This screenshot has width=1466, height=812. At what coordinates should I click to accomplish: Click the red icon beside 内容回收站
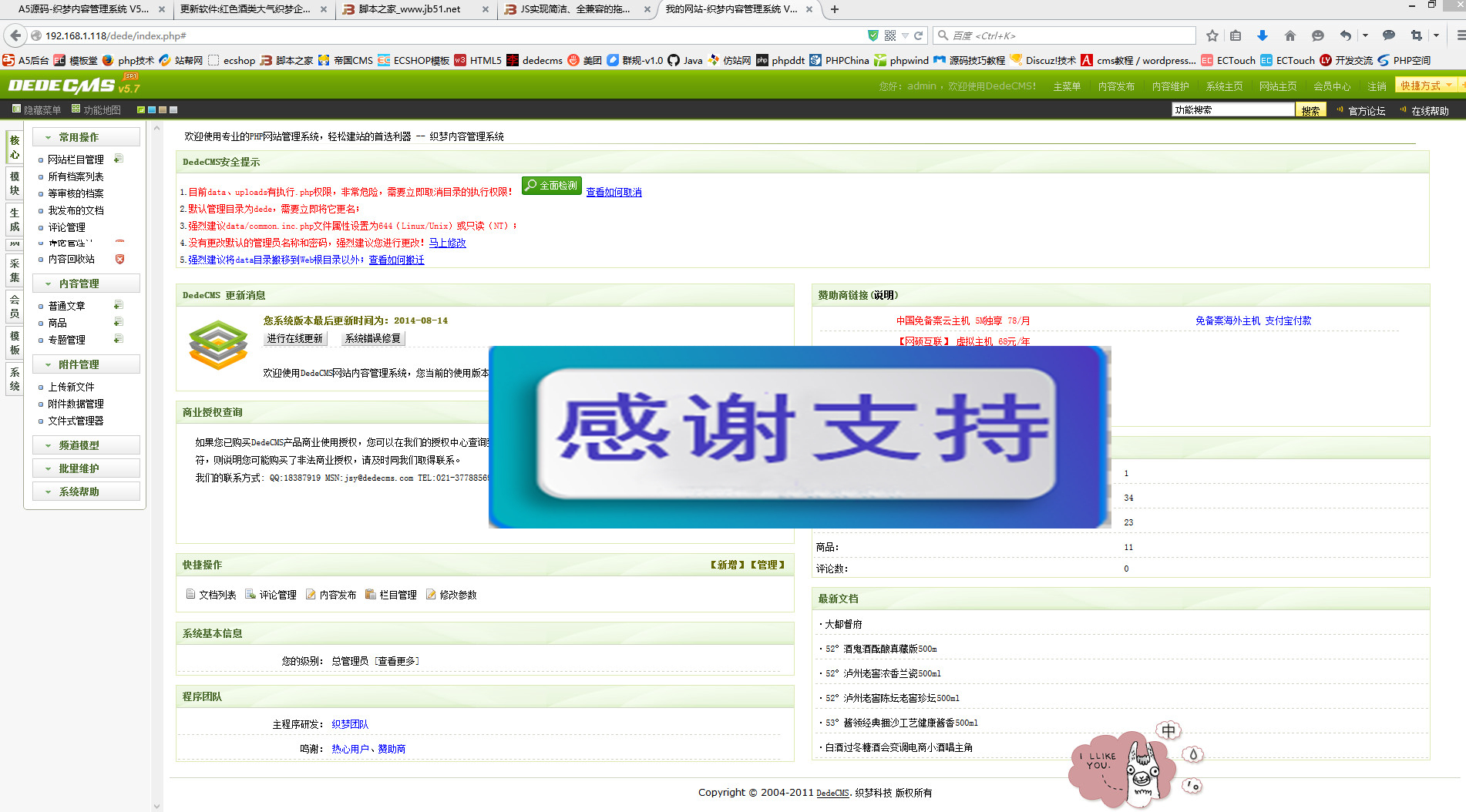119,259
